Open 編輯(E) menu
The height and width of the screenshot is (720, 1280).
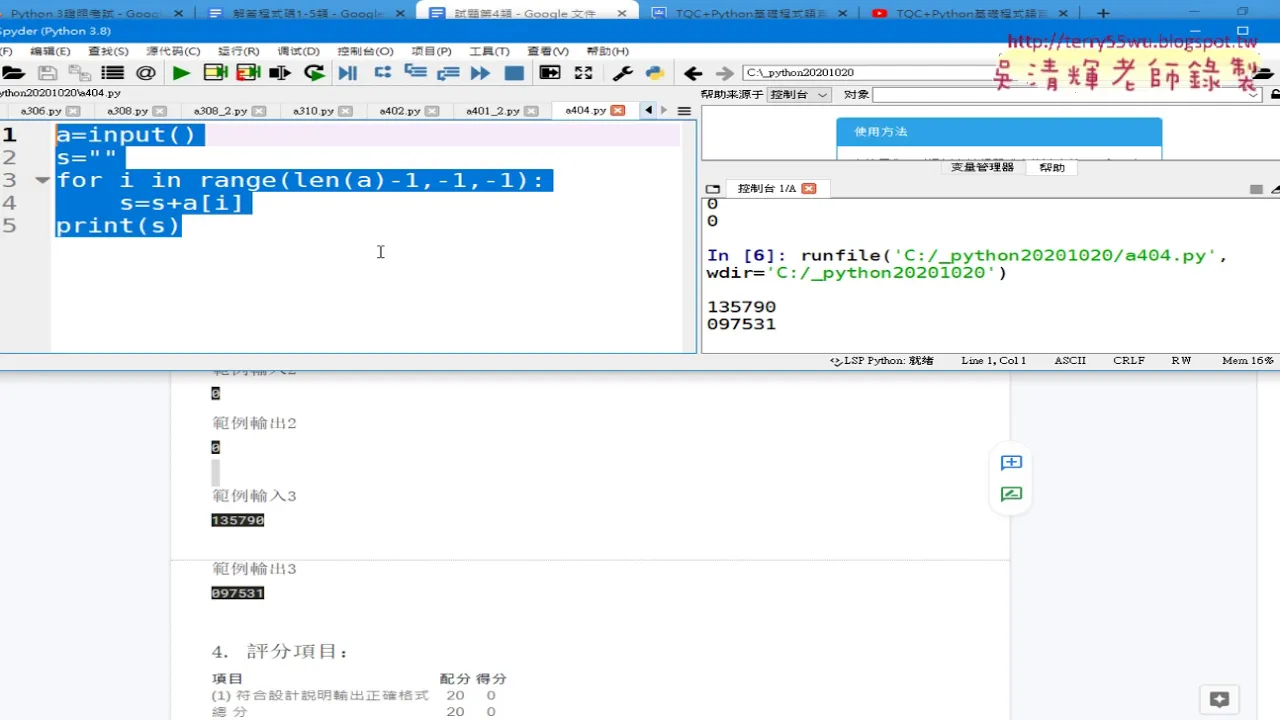(50, 51)
